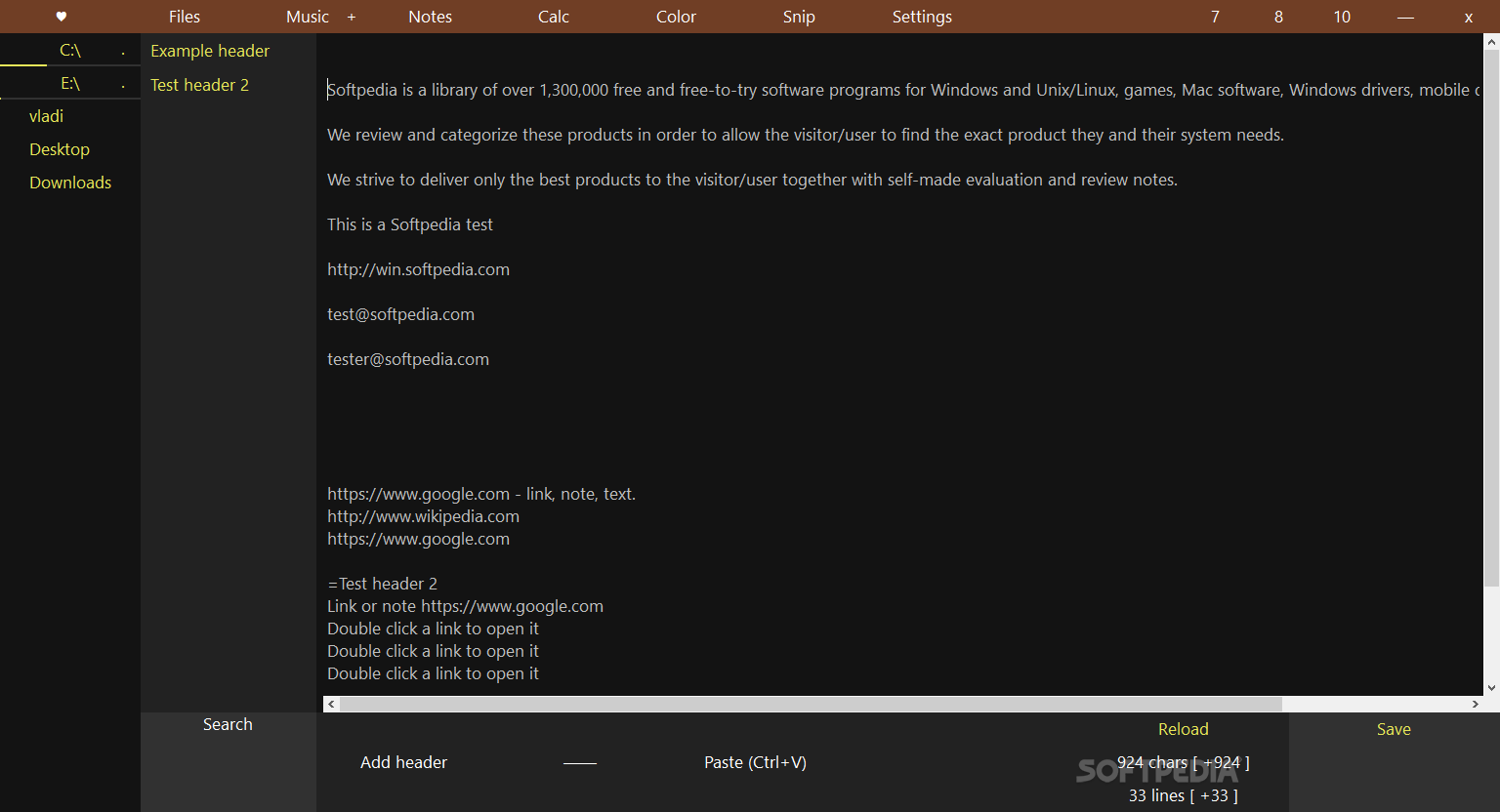Select the 10 button in top bar

click(x=1342, y=17)
